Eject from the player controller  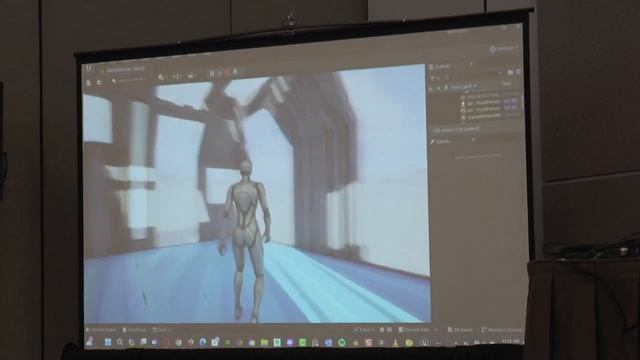pyautogui.click(x=235, y=73)
